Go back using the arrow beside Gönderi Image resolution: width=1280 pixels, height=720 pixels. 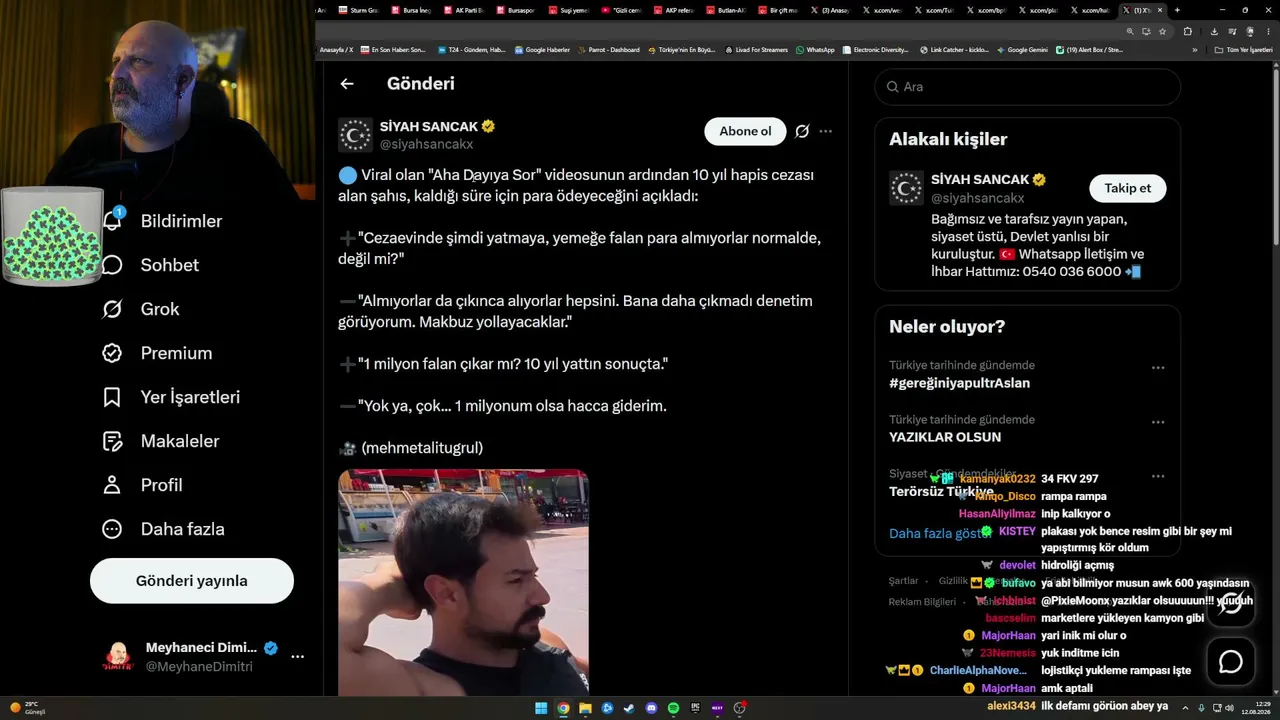coord(347,84)
